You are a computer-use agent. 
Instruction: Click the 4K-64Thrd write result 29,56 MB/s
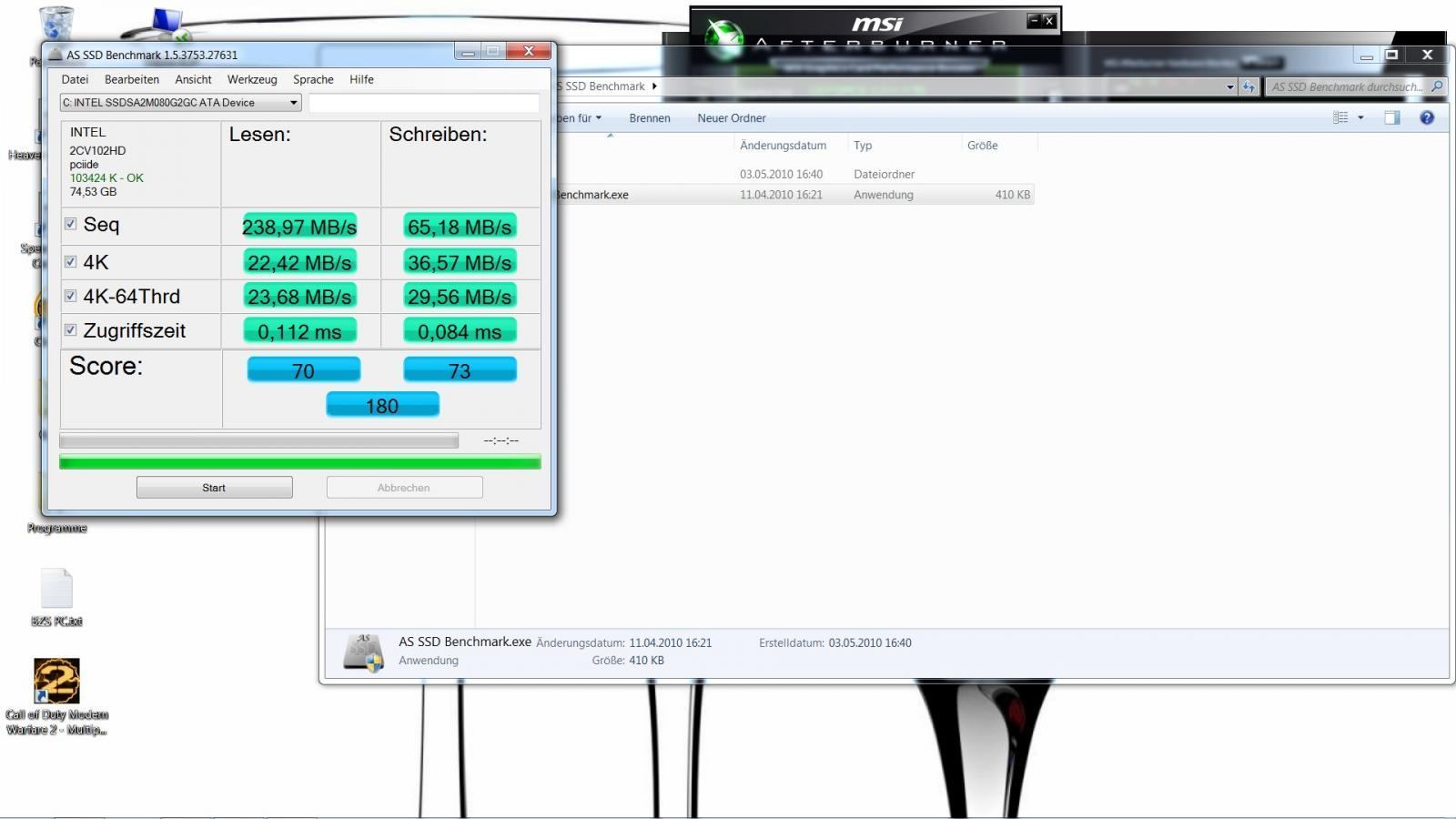click(460, 296)
